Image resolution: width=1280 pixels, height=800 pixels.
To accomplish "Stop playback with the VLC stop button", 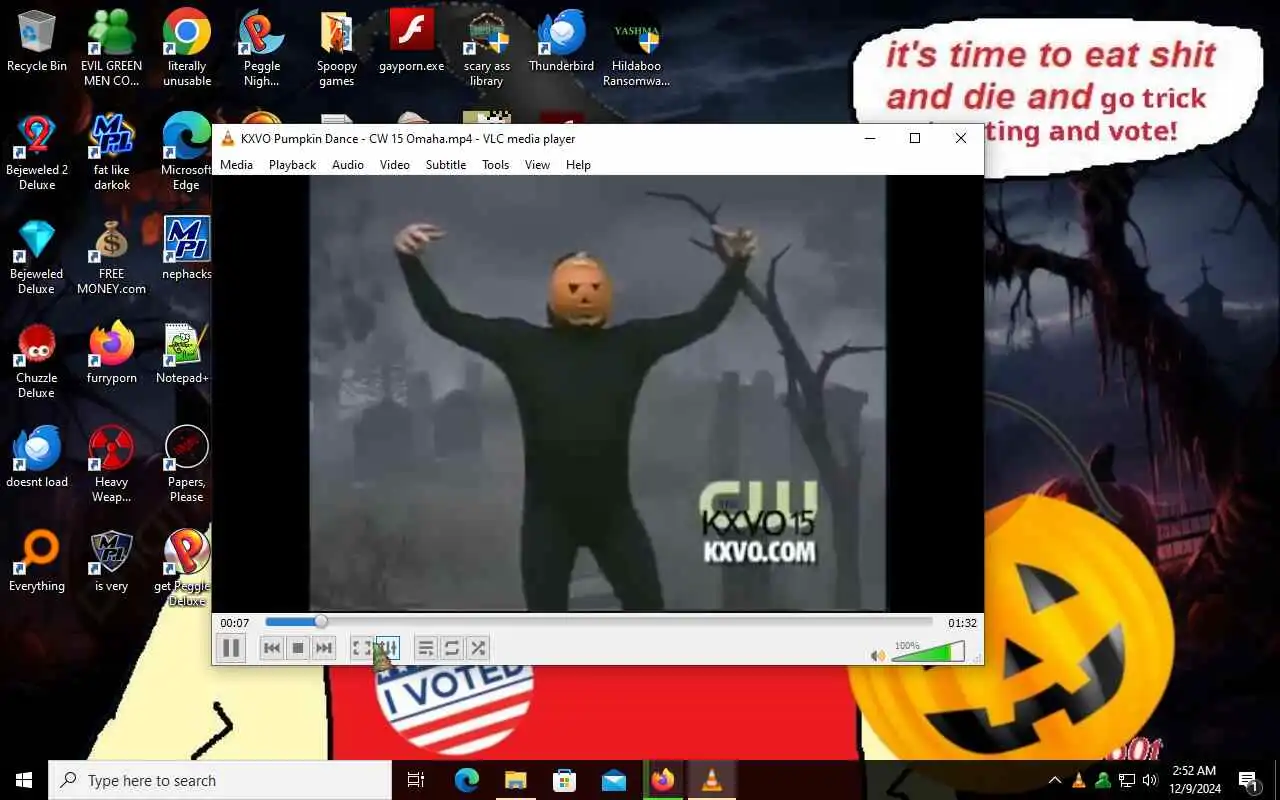I will 298,649.
